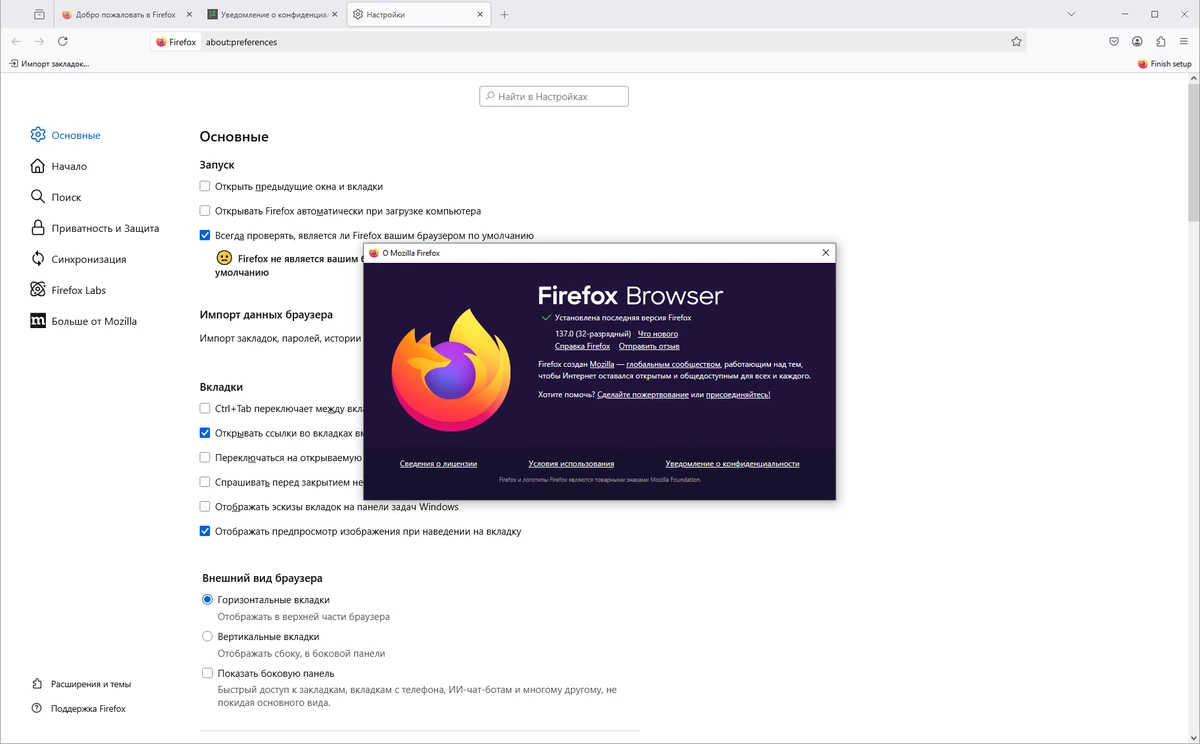This screenshot has width=1200, height=744.
Task: Close the 'Уведомление о конфиденциальности' tab
Action: tap(334, 15)
